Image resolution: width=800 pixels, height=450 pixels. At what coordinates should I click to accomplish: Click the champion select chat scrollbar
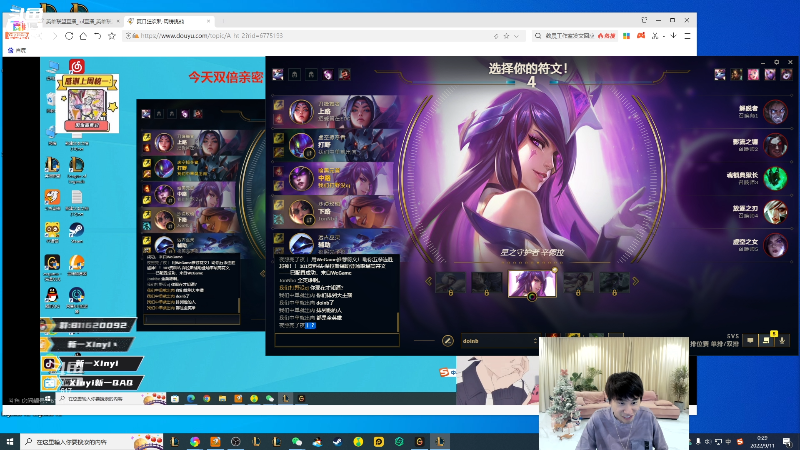[397, 322]
